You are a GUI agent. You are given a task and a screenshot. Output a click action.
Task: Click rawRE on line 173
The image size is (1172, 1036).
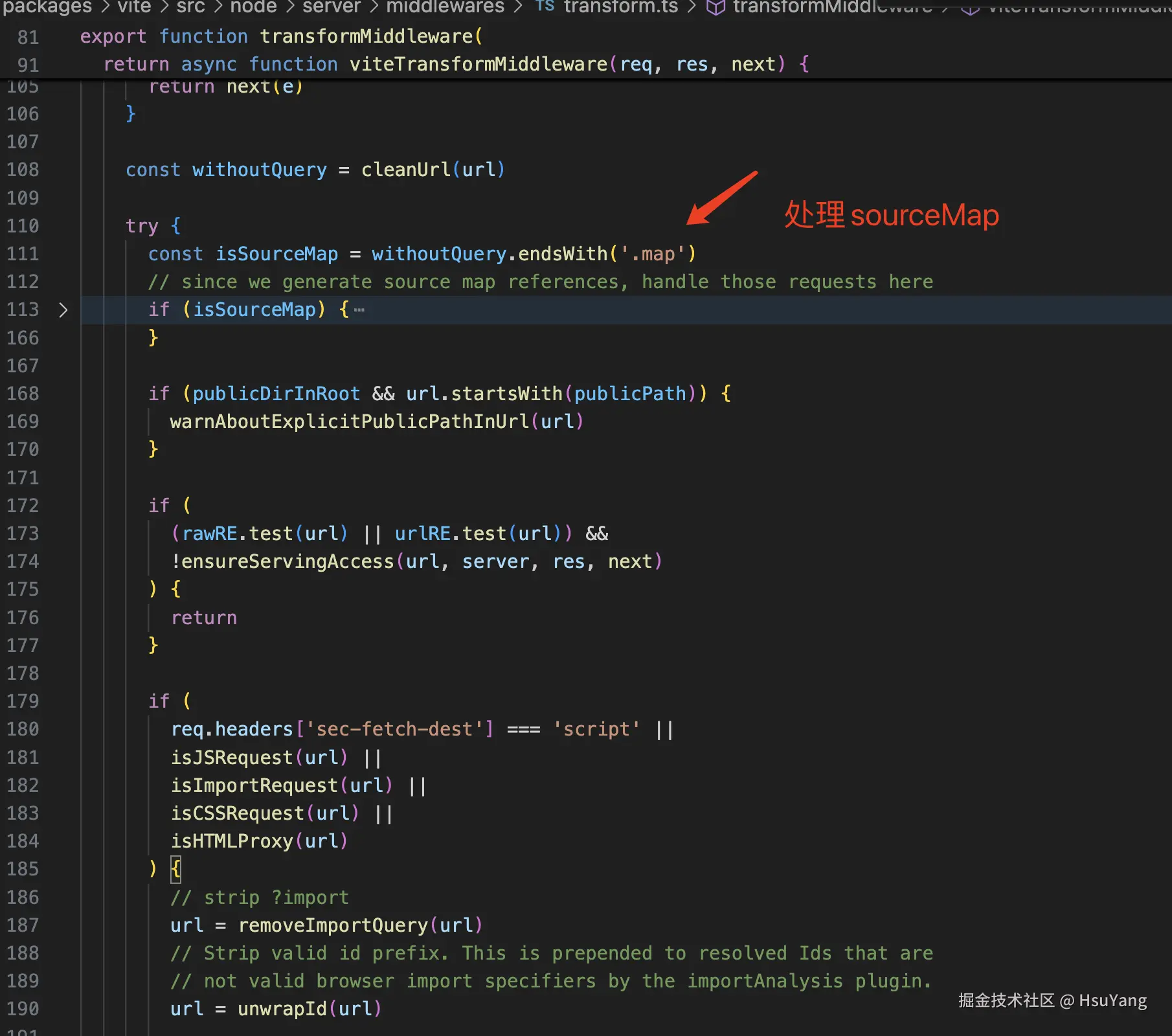pyautogui.click(x=210, y=534)
